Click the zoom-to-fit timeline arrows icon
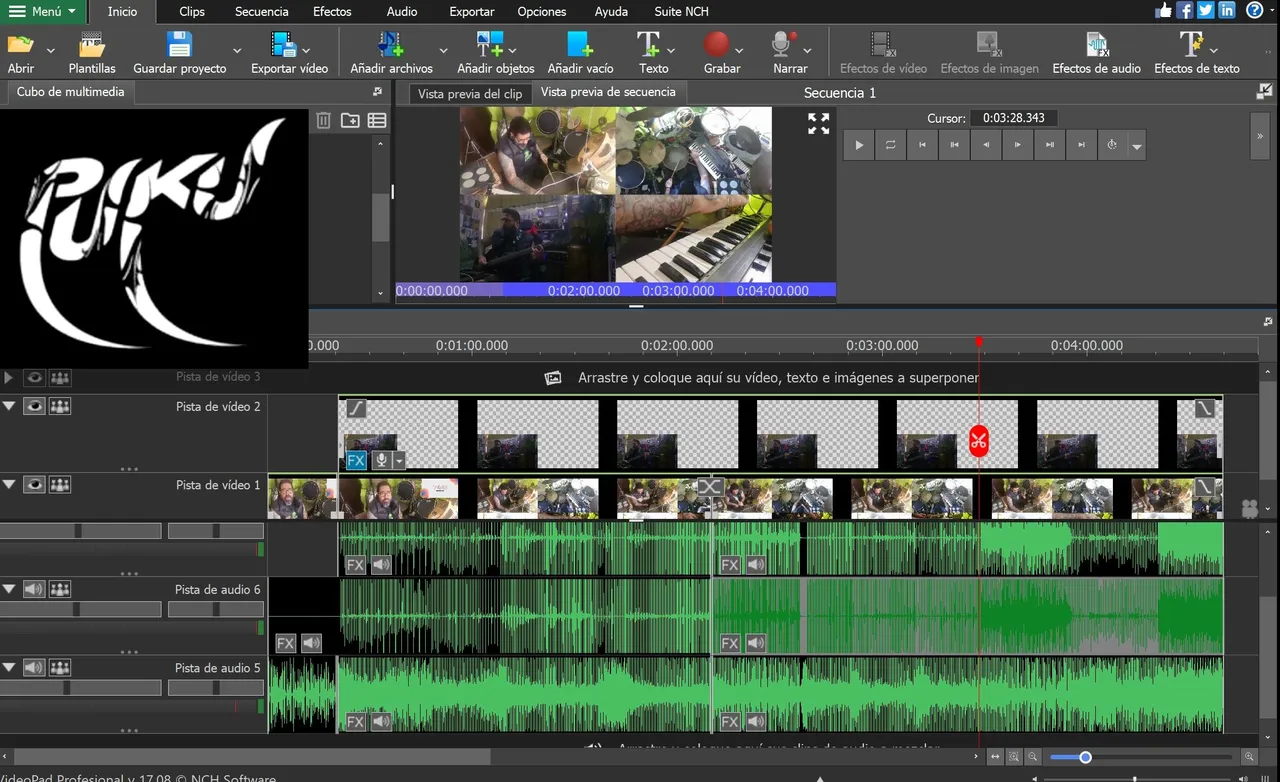This screenshot has width=1280, height=782. coord(995,757)
